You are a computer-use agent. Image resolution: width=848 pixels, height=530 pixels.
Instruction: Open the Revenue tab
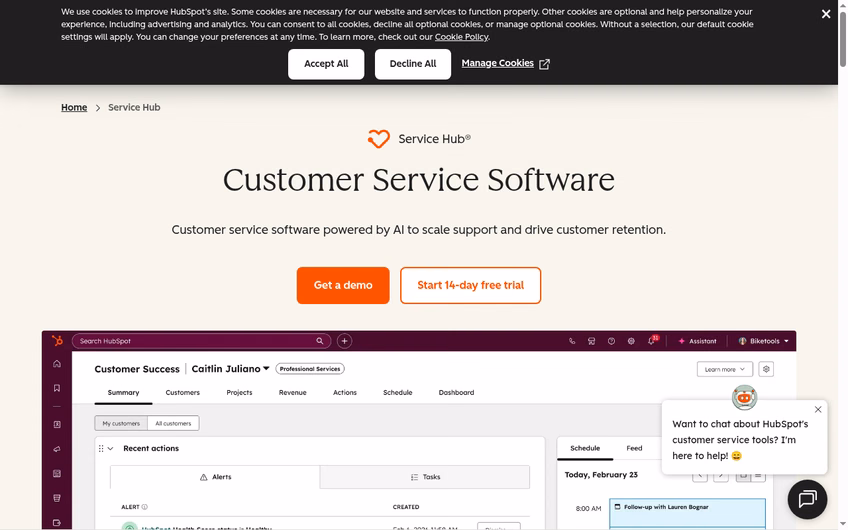tap(293, 393)
